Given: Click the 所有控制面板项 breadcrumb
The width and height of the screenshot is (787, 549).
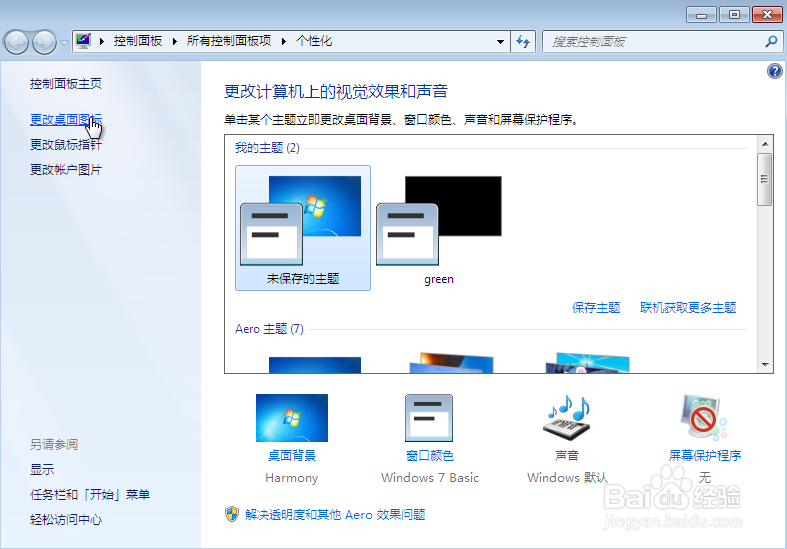Looking at the screenshot, I should tap(229, 41).
